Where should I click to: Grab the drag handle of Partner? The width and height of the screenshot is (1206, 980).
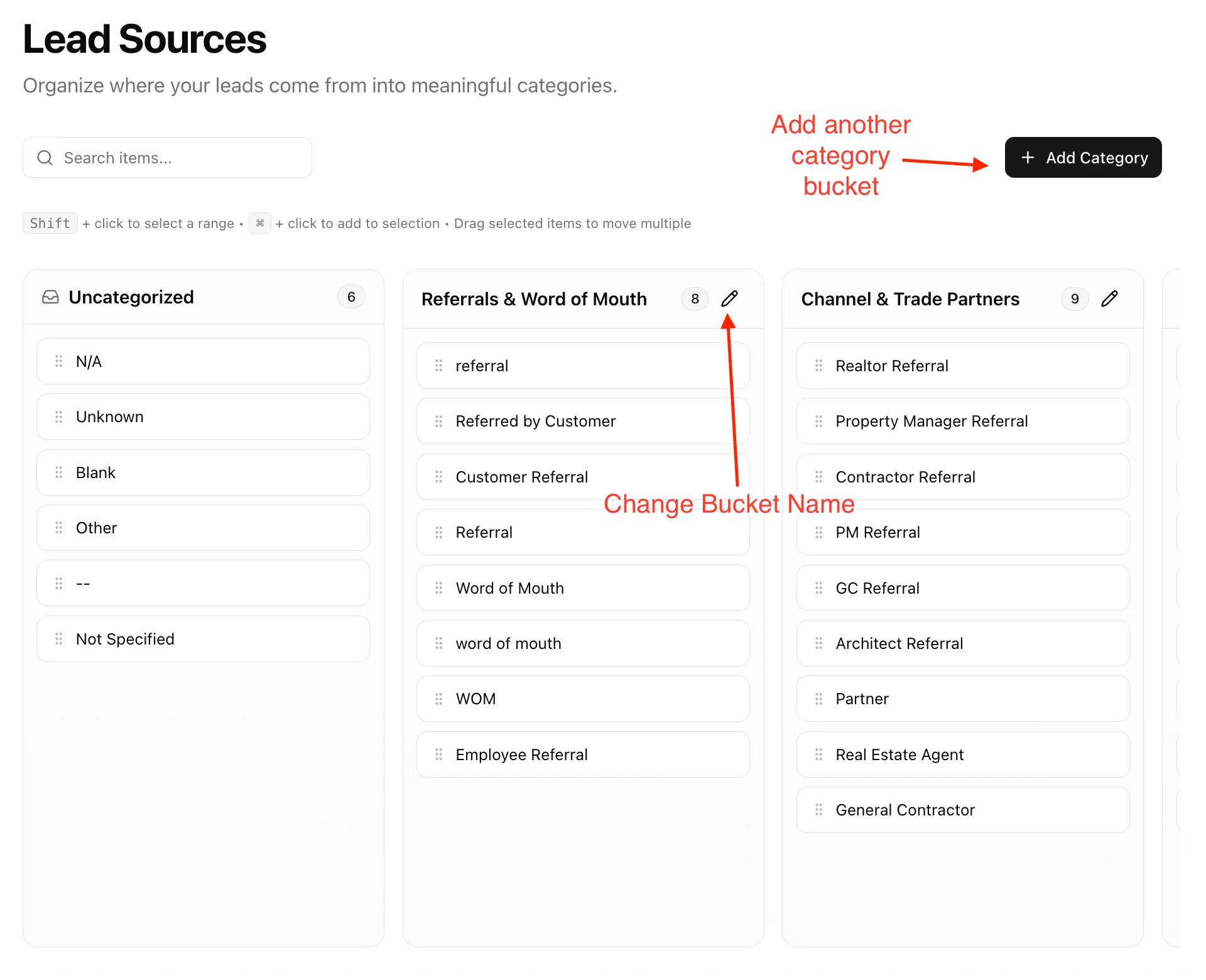[x=818, y=699]
